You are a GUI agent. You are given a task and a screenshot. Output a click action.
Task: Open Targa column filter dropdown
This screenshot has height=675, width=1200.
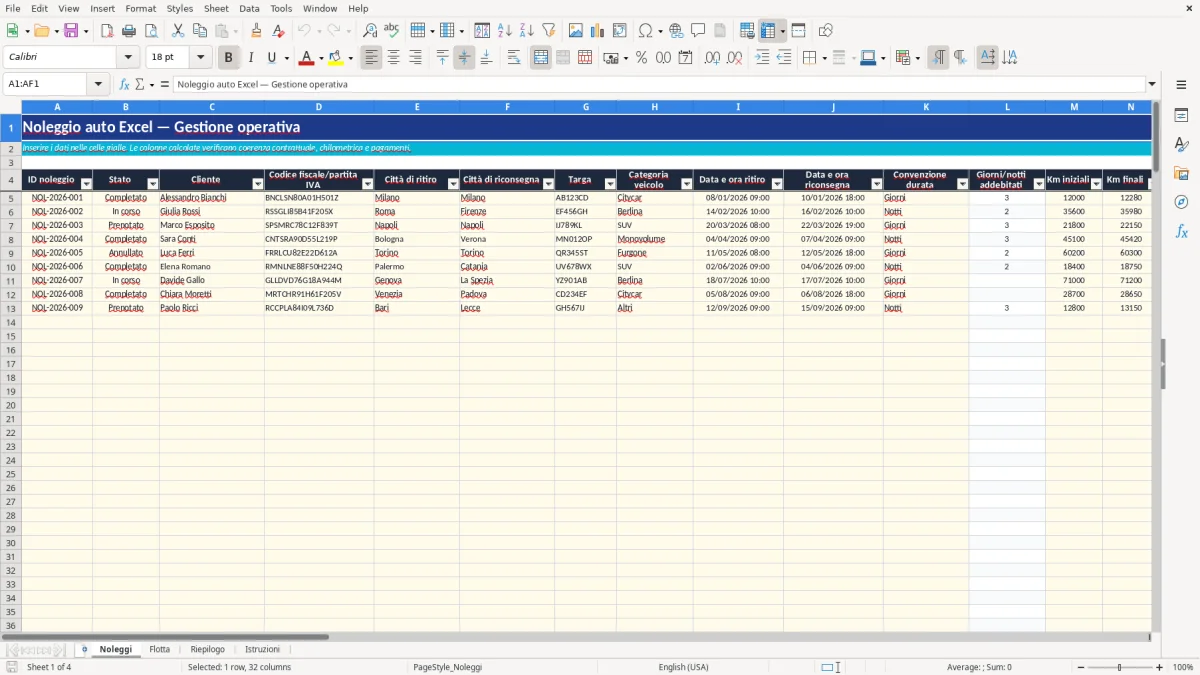click(610, 183)
